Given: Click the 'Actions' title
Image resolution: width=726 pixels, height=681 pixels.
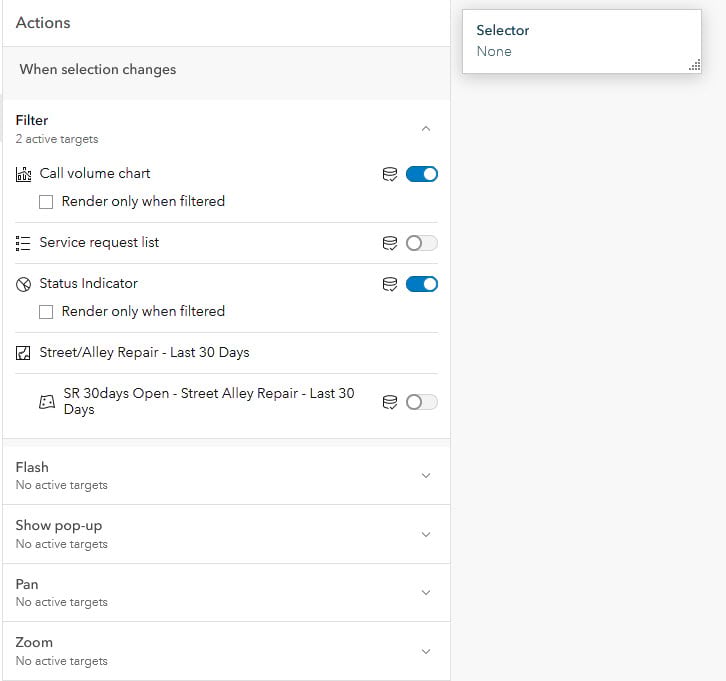Looking at the screenshot, I should pos(43,23).
